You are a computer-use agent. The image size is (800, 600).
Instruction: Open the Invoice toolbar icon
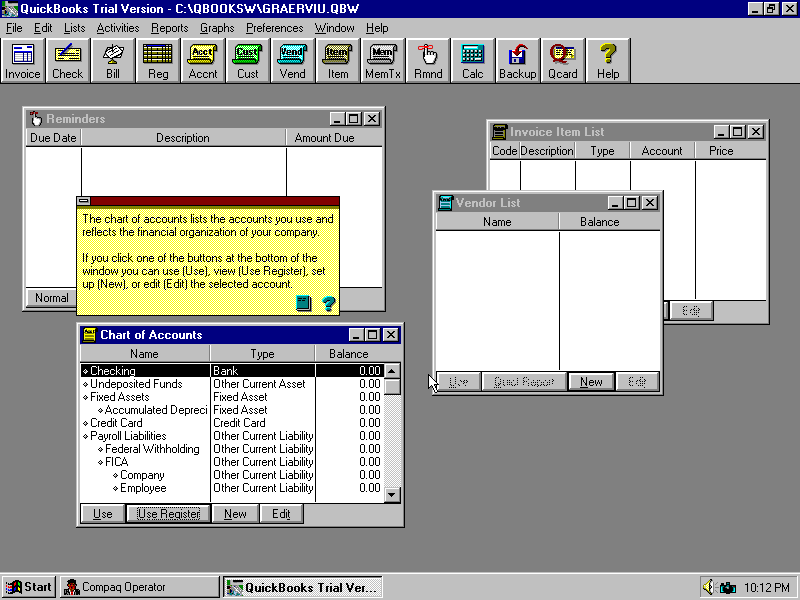[x=22, y=61]
